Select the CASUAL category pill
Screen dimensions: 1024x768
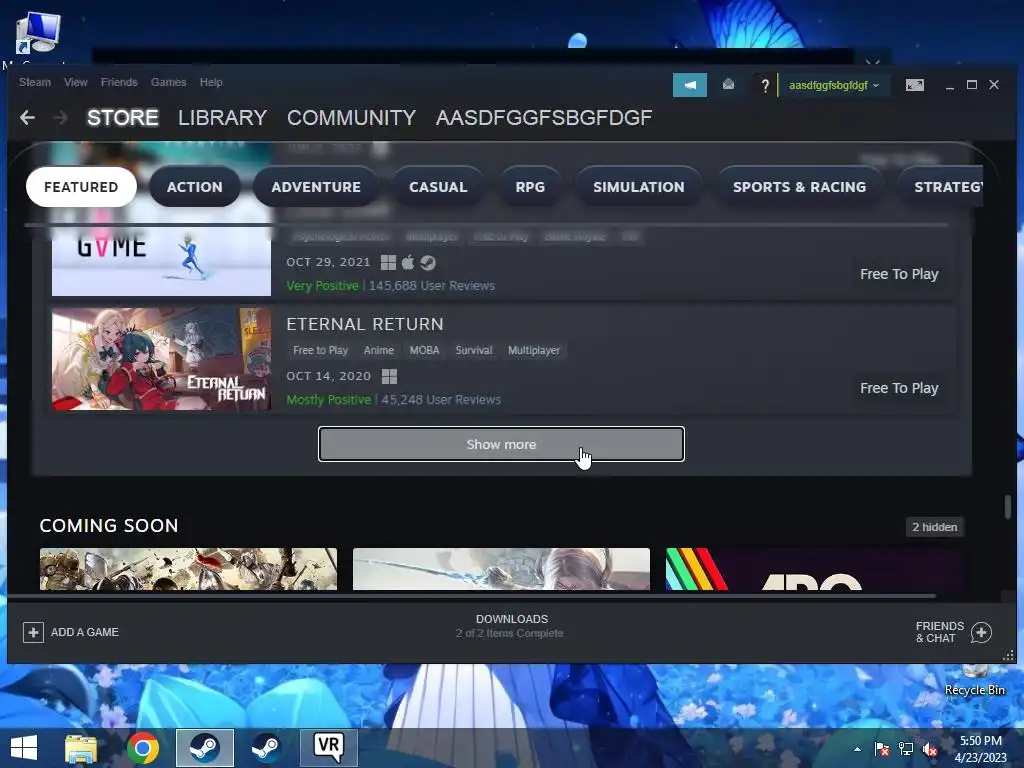438,187
